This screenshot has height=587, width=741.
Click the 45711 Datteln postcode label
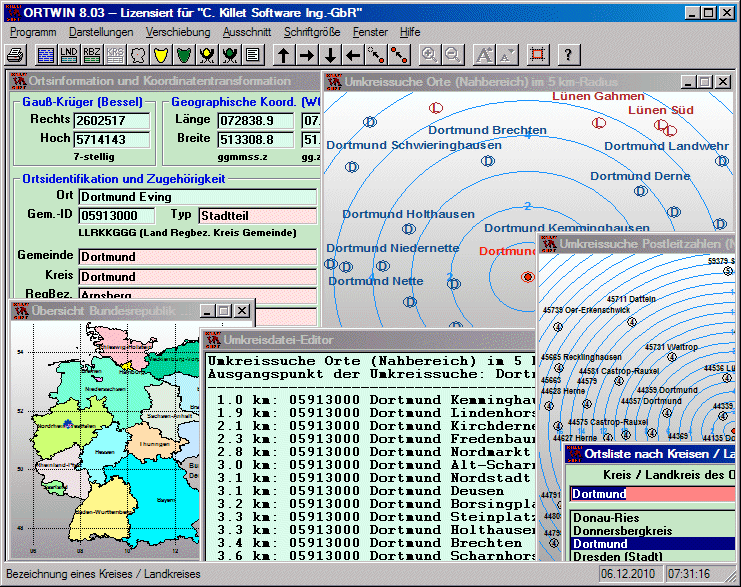631,299
